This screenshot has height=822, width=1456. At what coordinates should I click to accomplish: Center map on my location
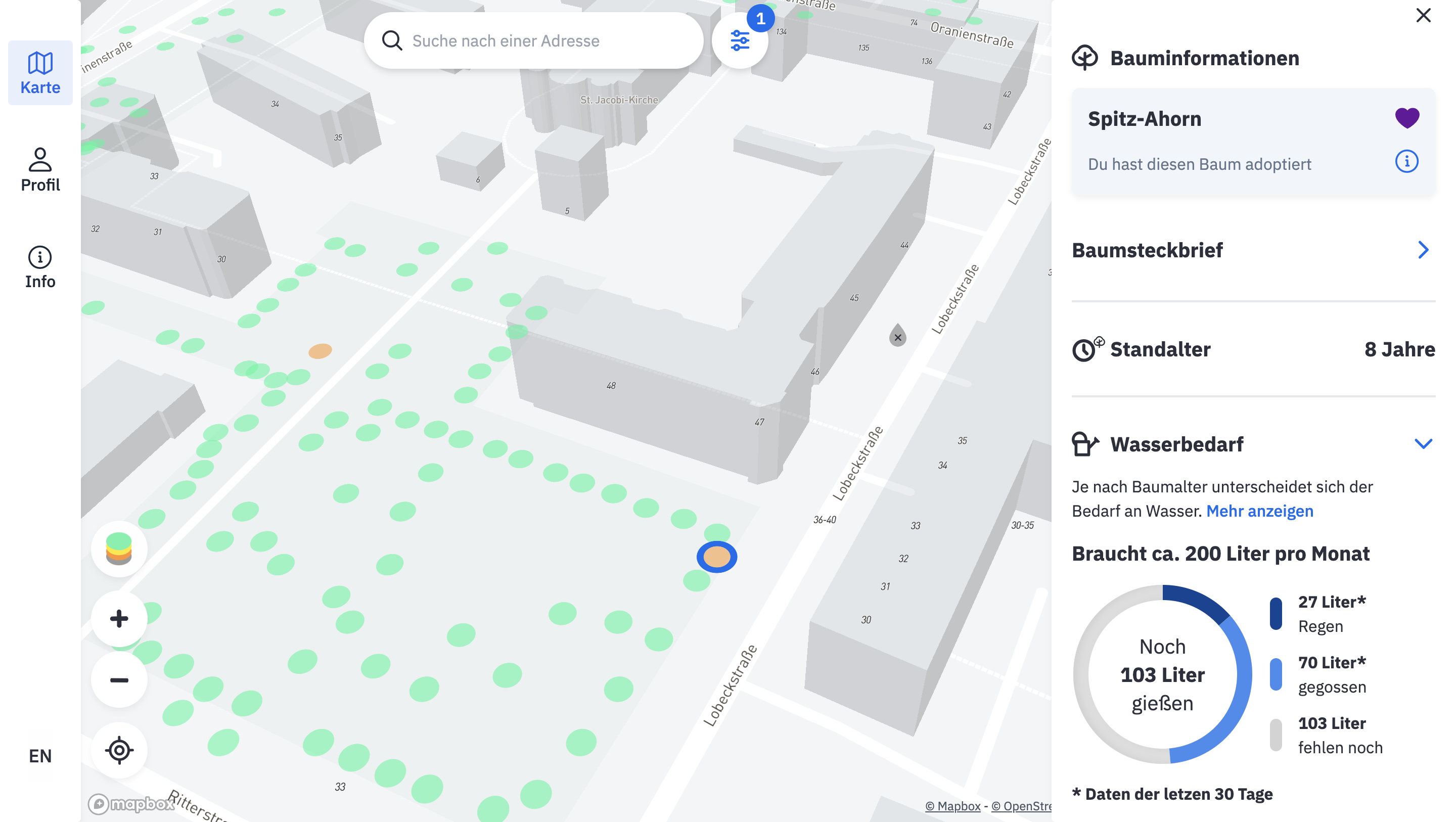[119, 750]
